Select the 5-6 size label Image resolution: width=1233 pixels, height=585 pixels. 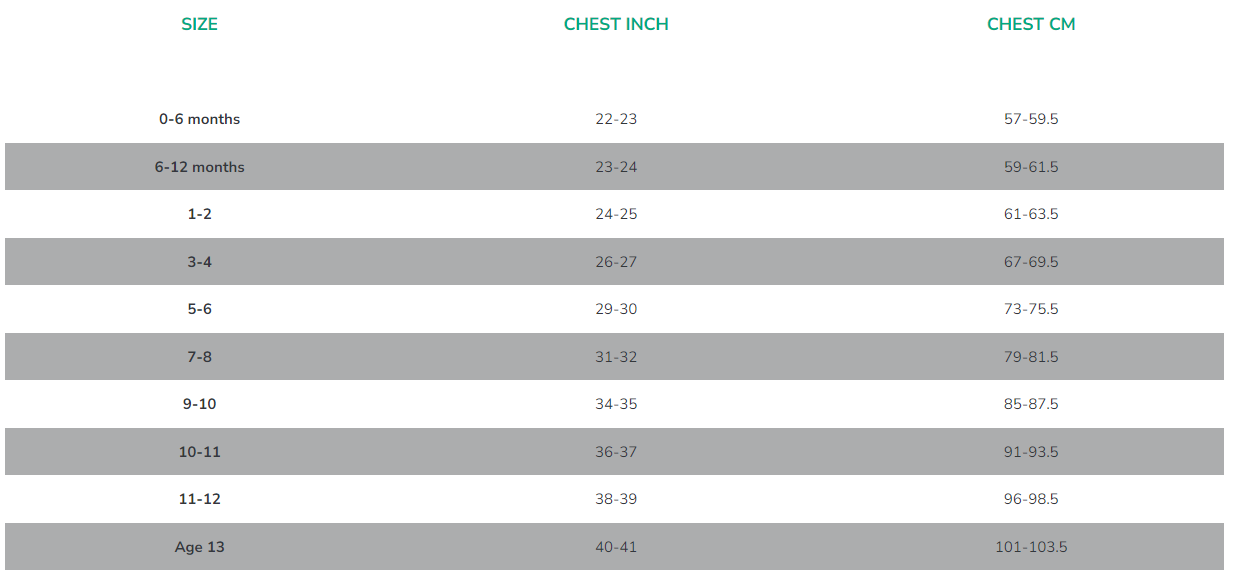(199, 309)
